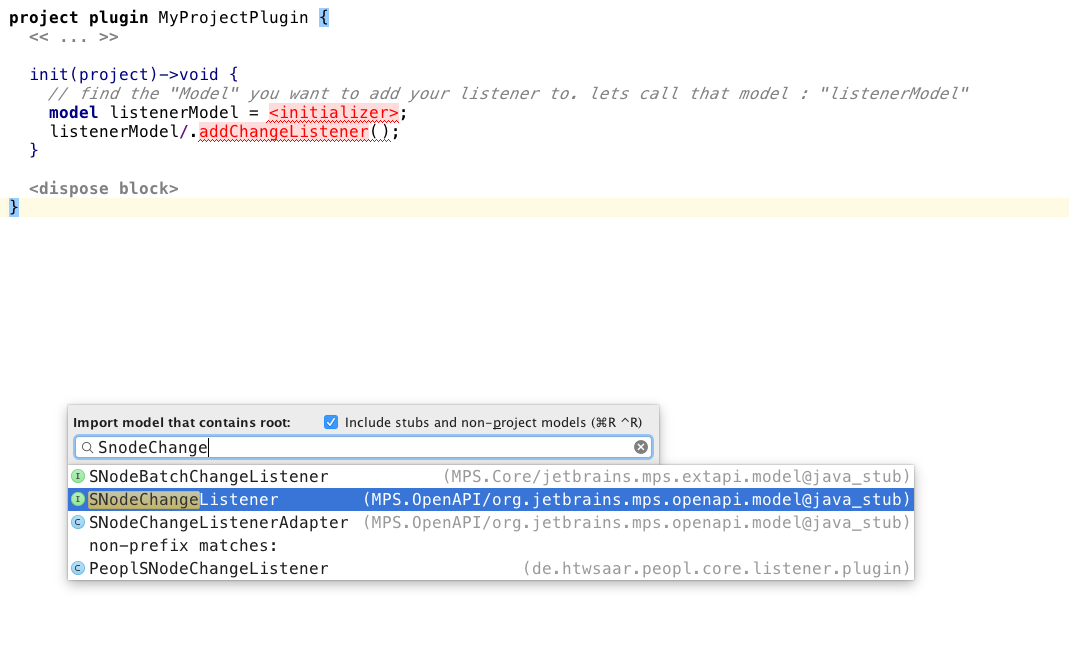Click the closing brace on highlighted line

14,207
